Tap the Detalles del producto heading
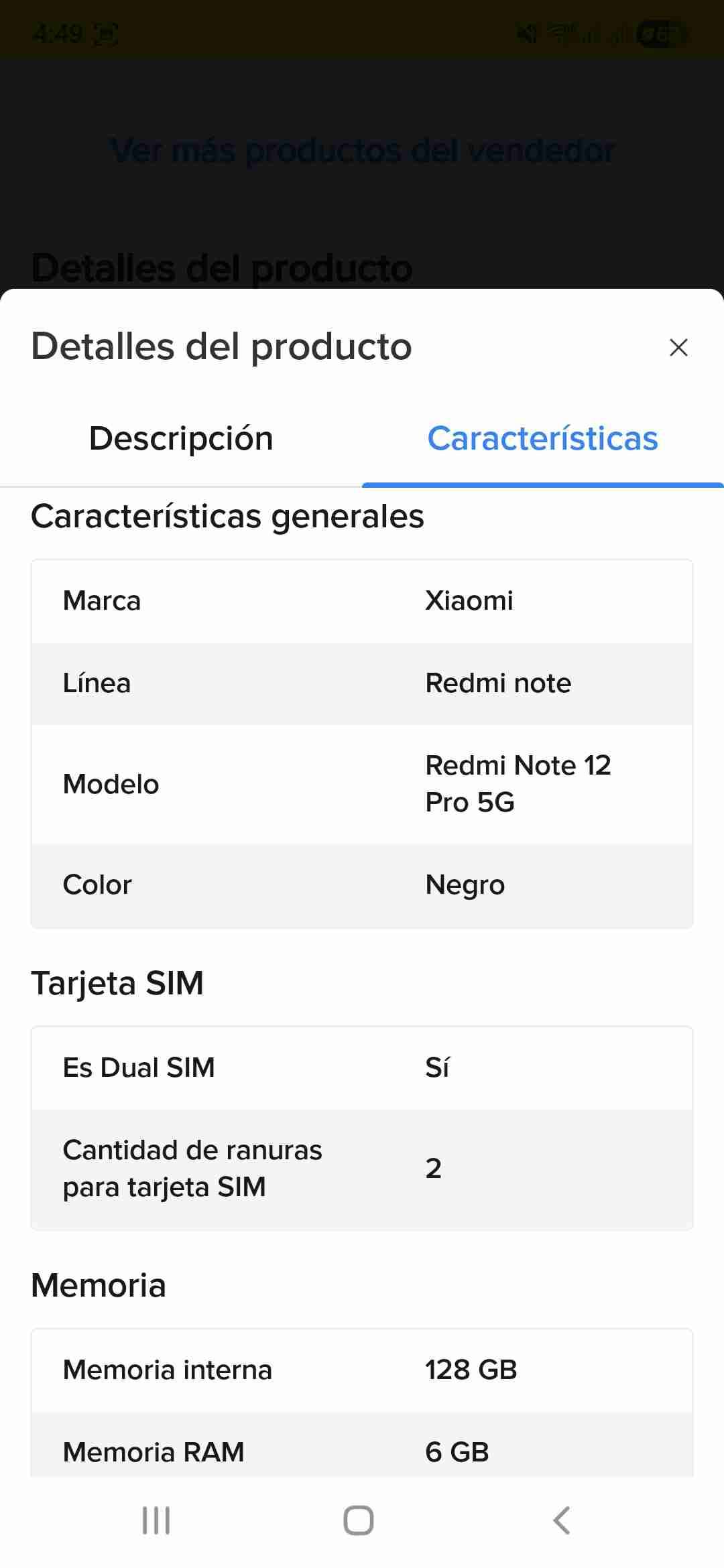The width and height of the screenshot is (724, 1568). tap(221, 347)
